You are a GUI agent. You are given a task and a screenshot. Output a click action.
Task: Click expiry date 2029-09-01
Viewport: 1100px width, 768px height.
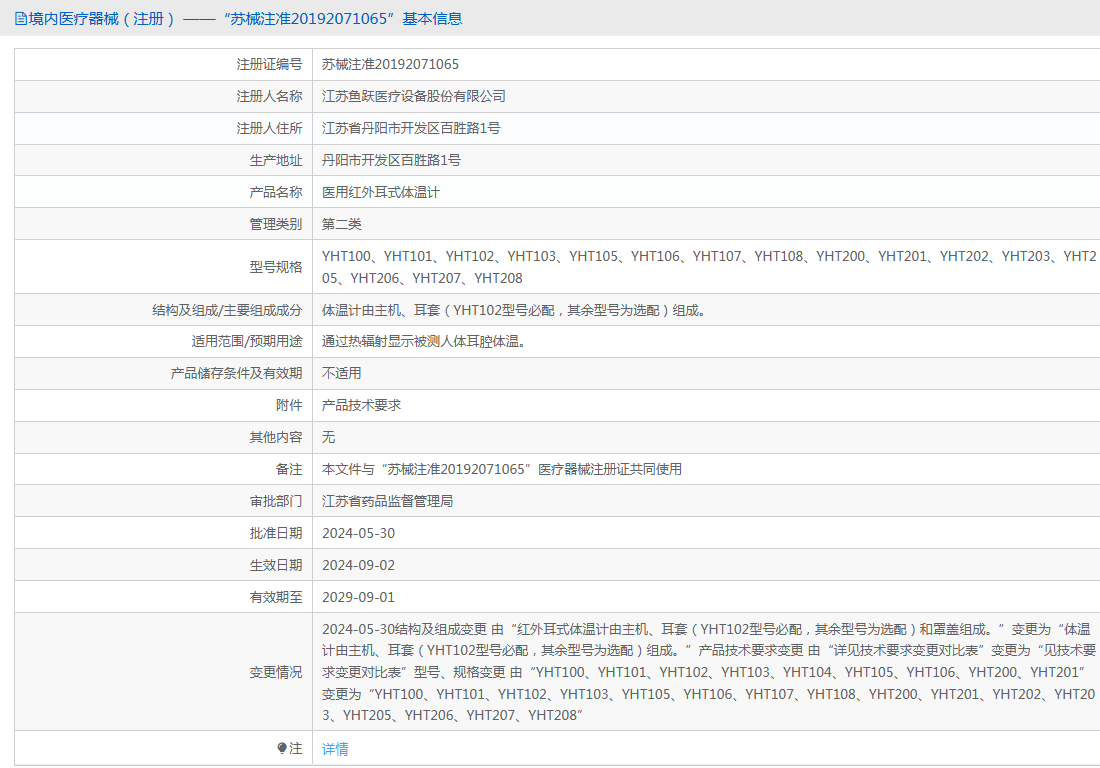click(358, 598)
